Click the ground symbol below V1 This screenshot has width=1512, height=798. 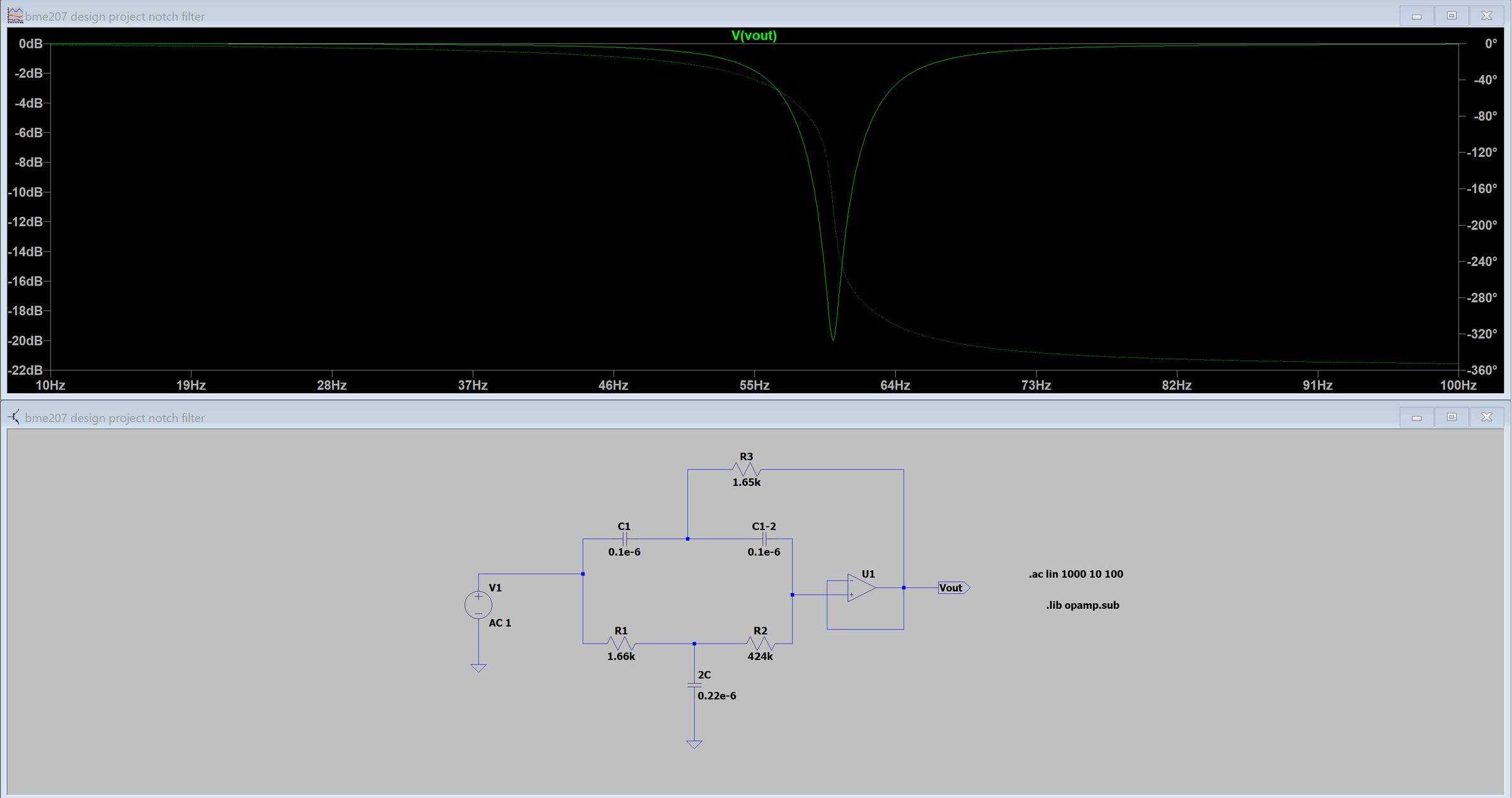pyautogui.click(x=478, y=666)
